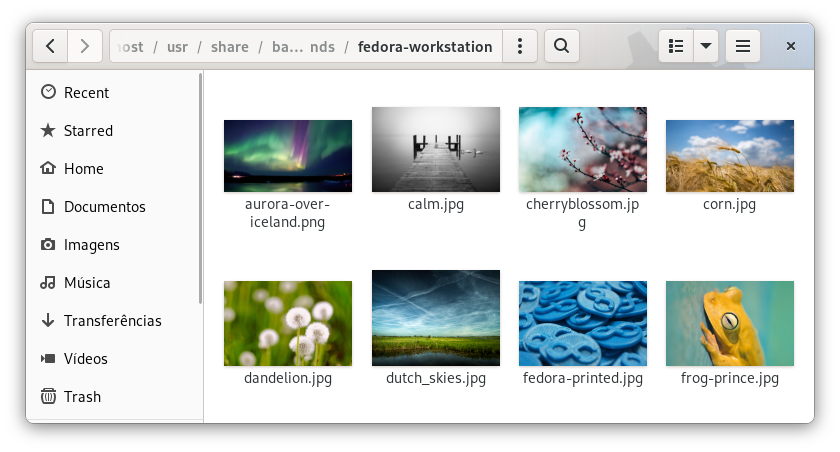The height and width of the screenshot is (452, 840).
Task: Expand the view options dropdown arrow
Action: 706,47
